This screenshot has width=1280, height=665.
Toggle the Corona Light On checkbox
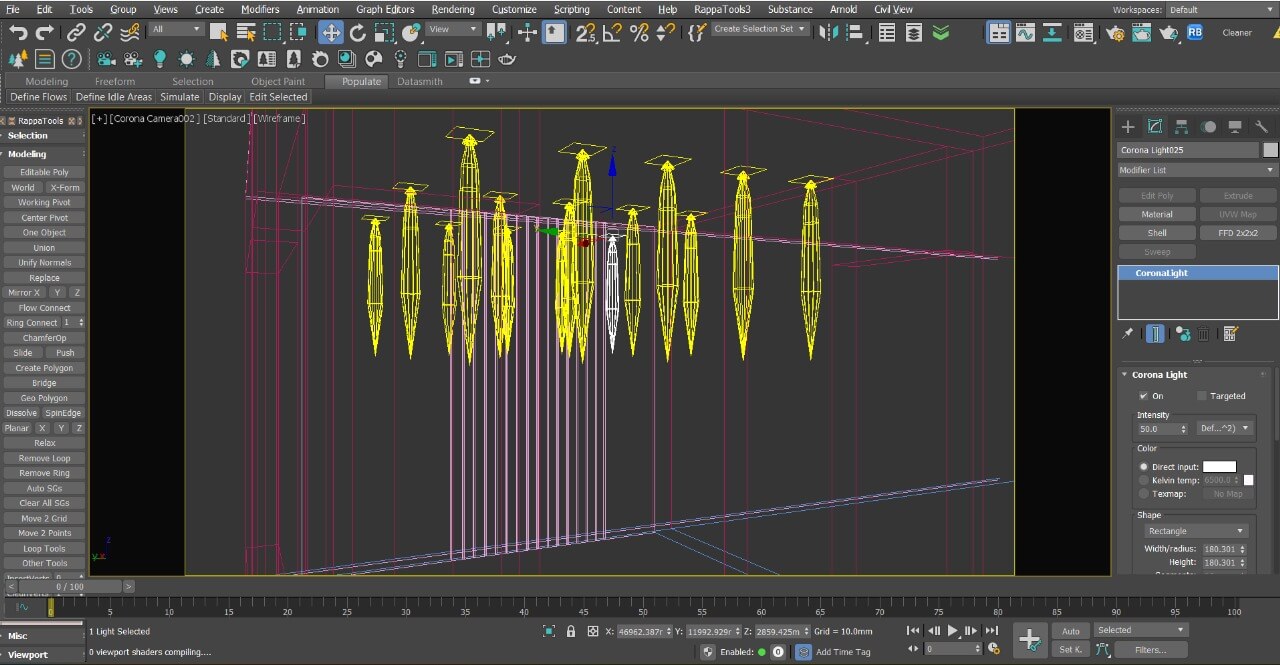[1143, 396]
